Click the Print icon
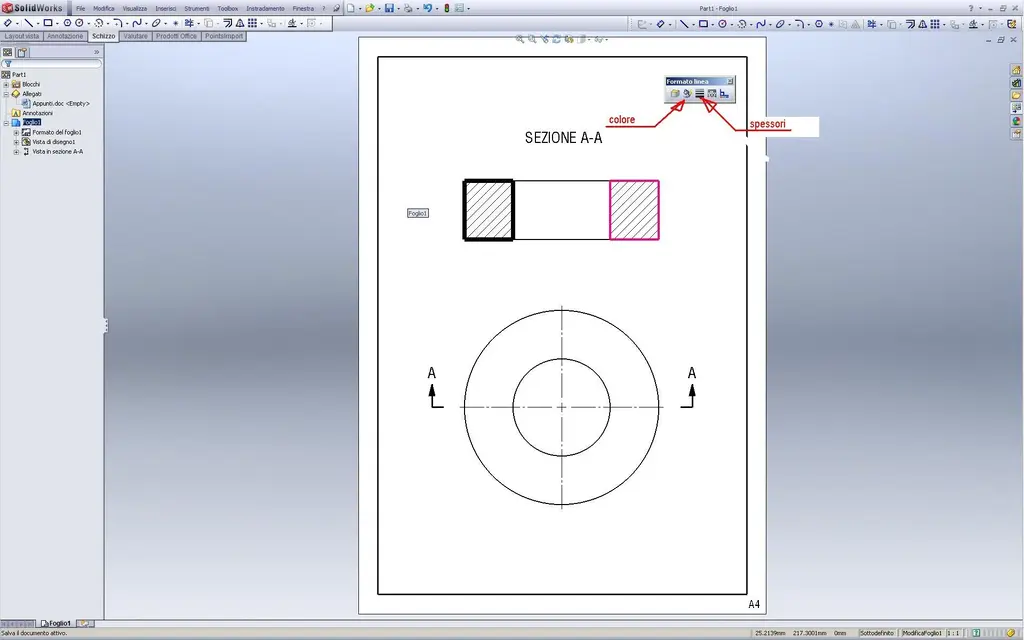 click(408, 8)
